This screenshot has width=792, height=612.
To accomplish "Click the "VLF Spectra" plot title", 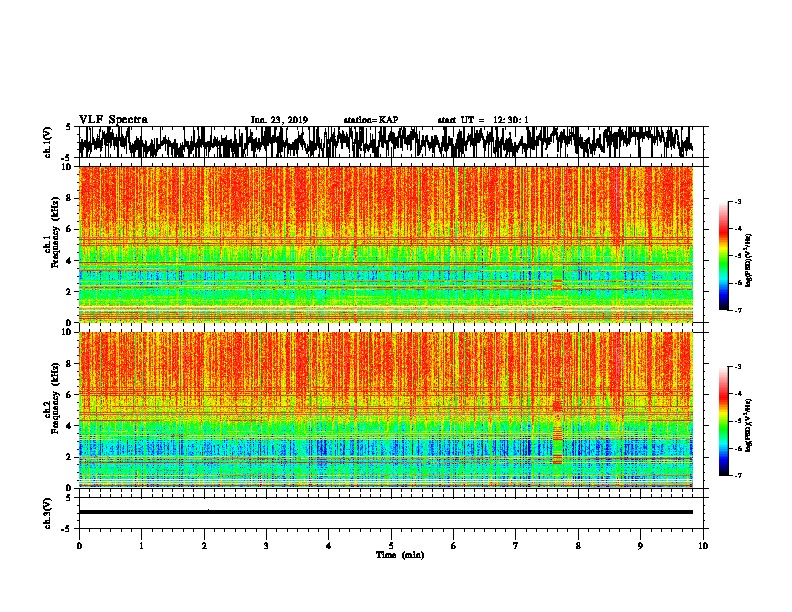I will point(113,120).
